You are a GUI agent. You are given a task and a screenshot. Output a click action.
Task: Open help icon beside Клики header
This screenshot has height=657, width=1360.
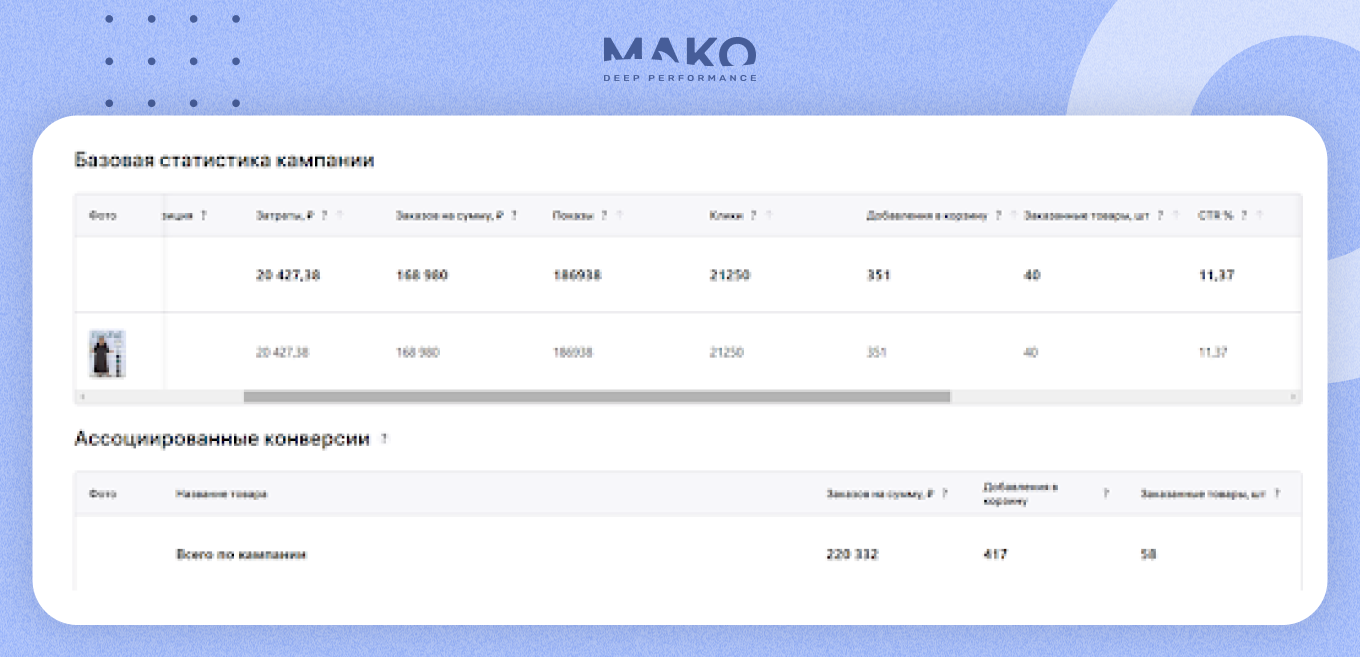pos(753,215)
